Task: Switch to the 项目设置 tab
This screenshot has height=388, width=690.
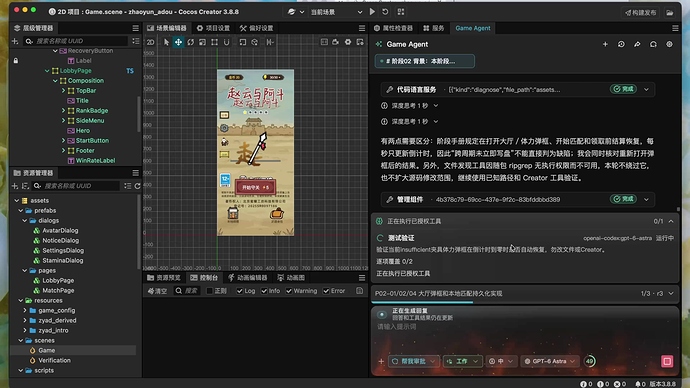Action: pyautogui.click(x=213, y=28)
